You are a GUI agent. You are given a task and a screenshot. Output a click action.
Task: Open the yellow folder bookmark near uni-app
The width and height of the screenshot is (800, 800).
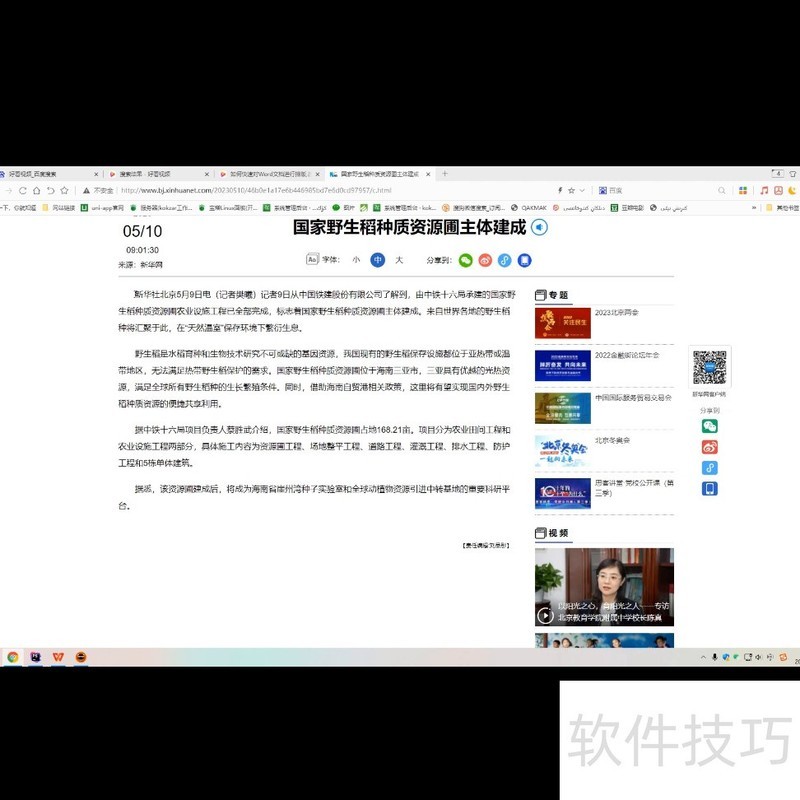pyautogui.click(x=59, y=208)
